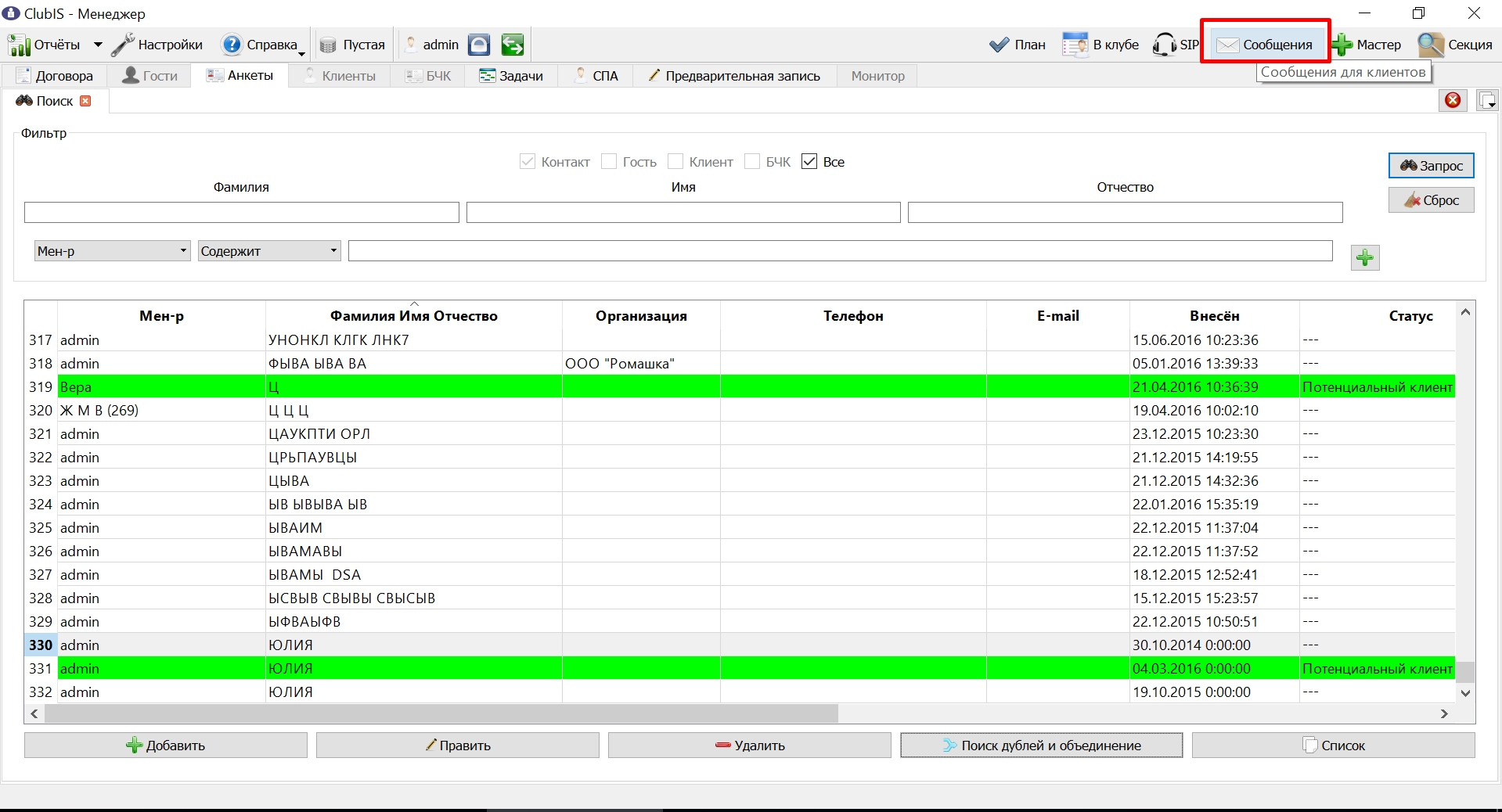Click red round close icon
The height and width of the screenshot is (812, 1502).
tap(1453, 100)
